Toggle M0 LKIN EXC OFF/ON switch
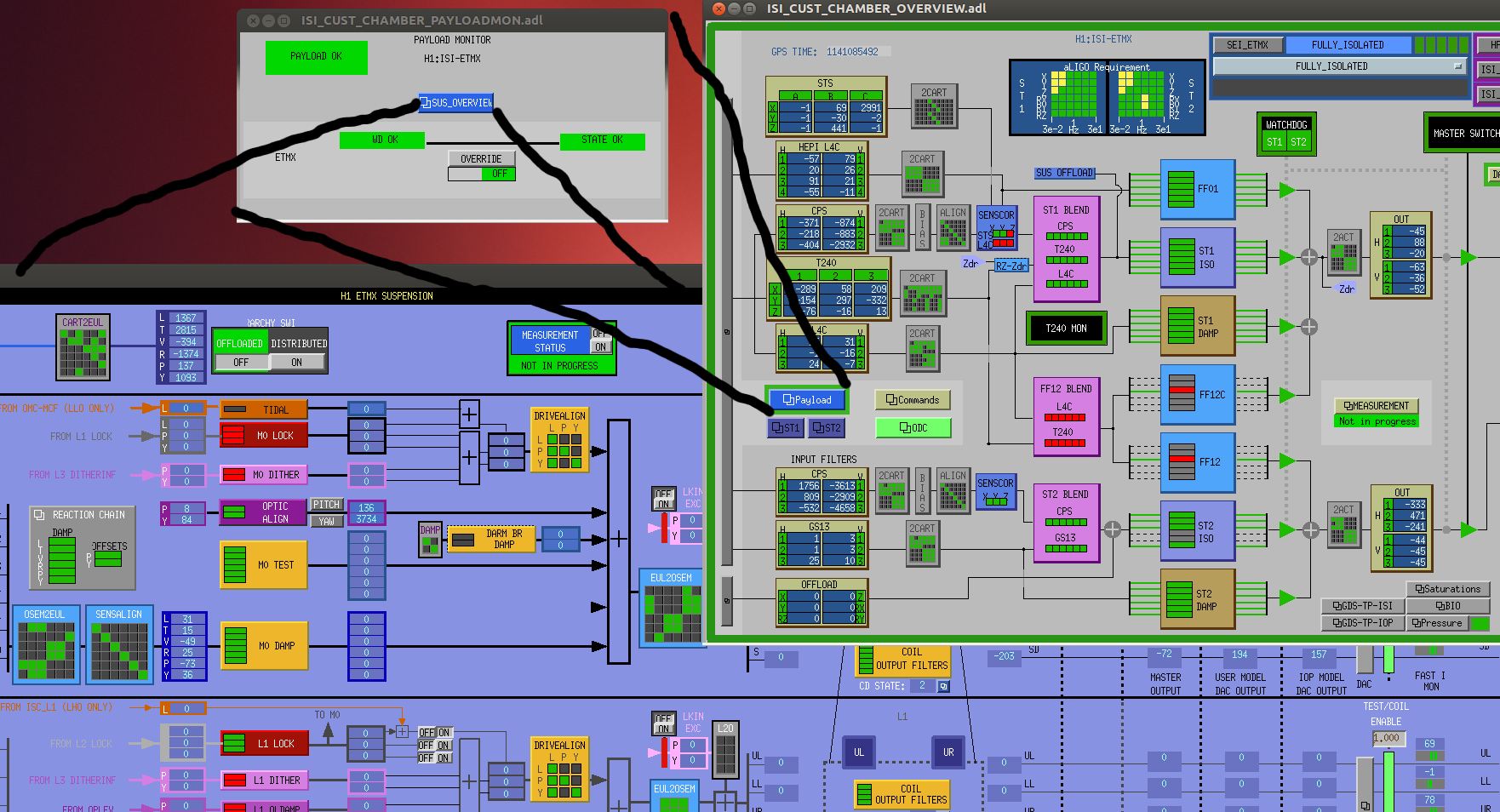The height and width of the screenshot is (812, 1500). coord(664,499)
